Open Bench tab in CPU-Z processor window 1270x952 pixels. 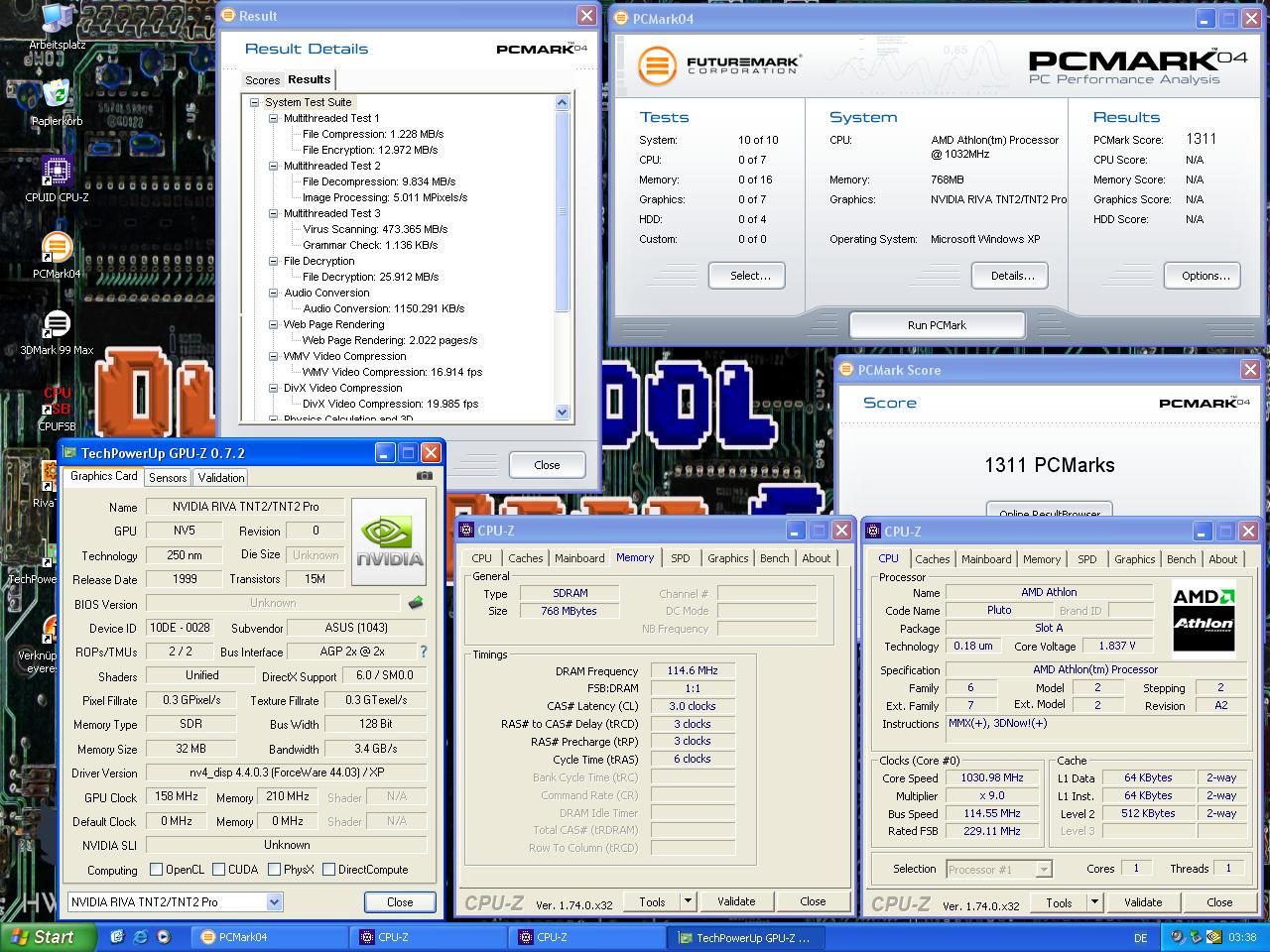[1181, 559]
